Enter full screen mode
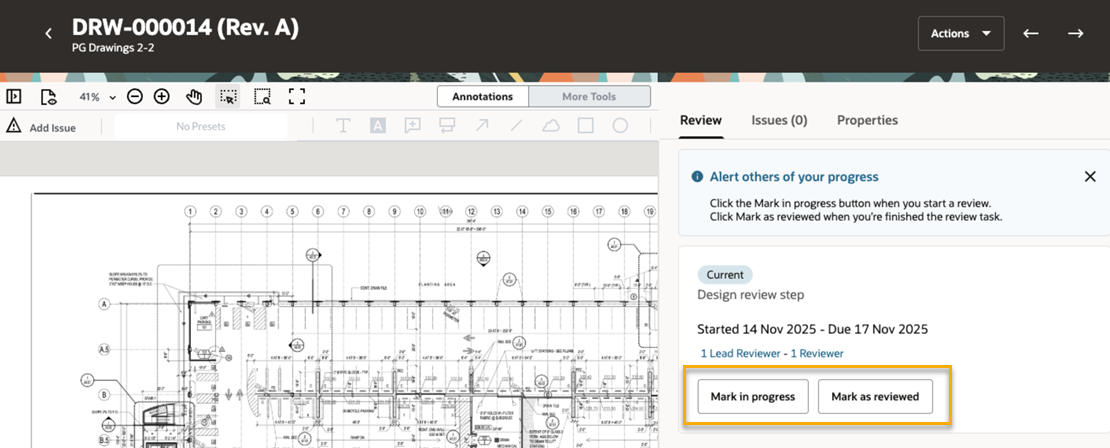This screenshot has height=448, width=1110. [296, 97]
